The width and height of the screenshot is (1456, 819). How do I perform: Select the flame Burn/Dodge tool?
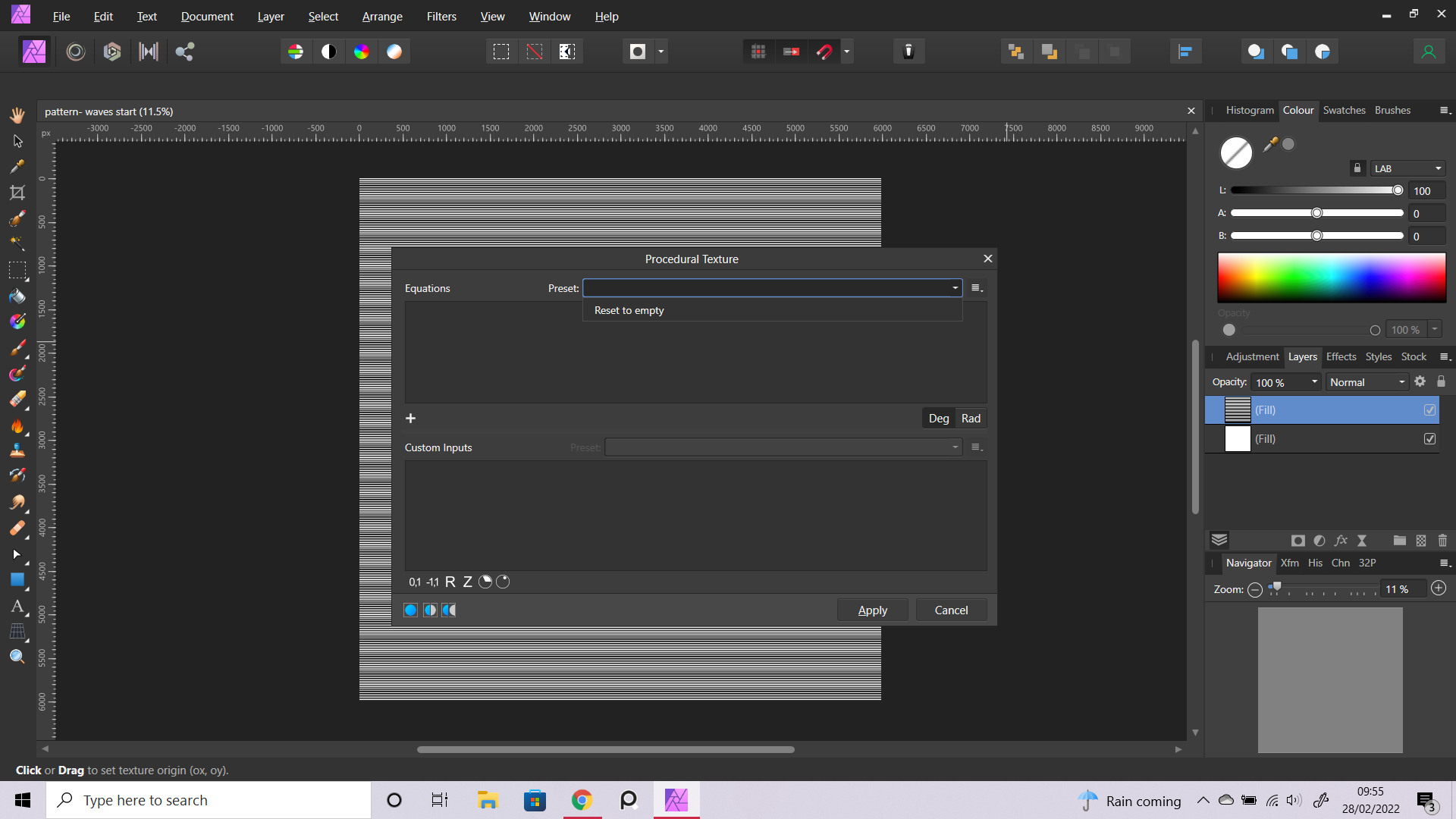[17, 425]
